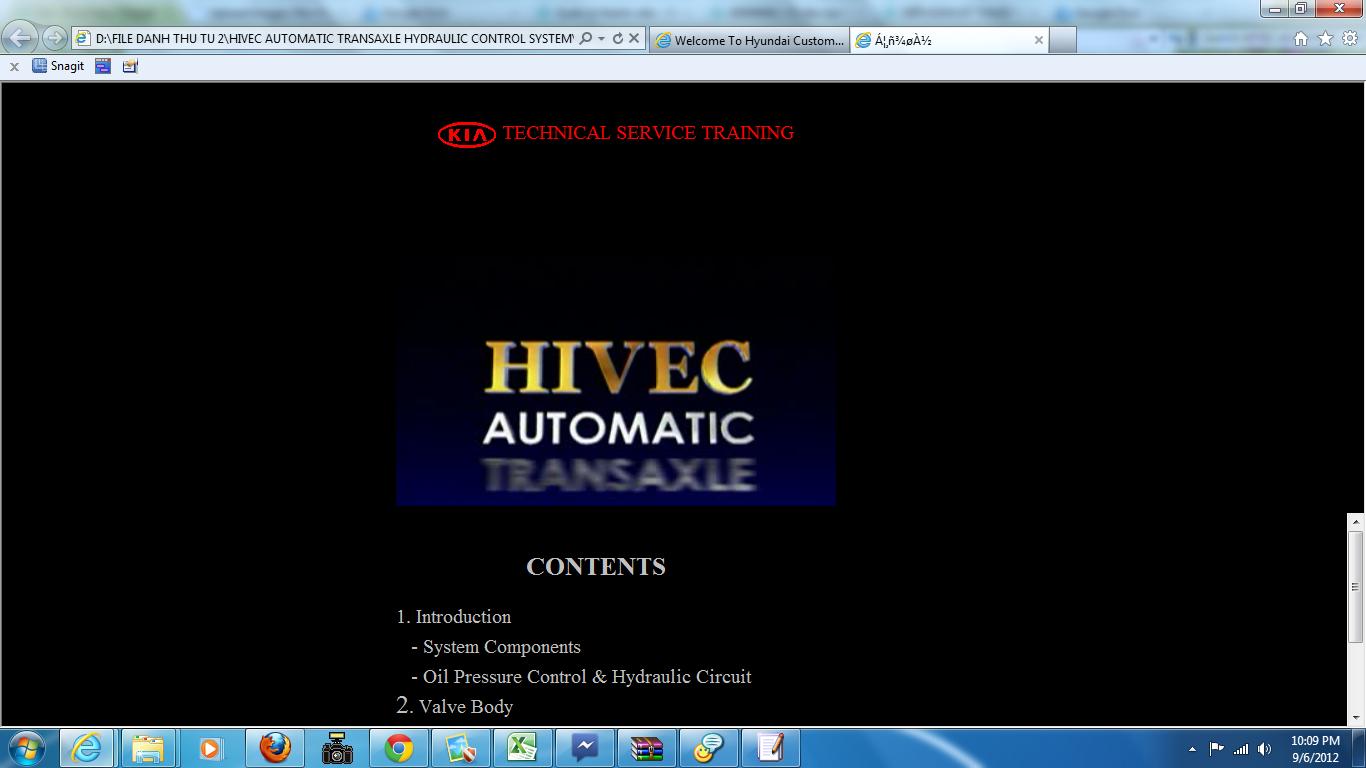Close the active browser tab
The width and height of the screenshot is (1366, 768).
[1038, 40]
